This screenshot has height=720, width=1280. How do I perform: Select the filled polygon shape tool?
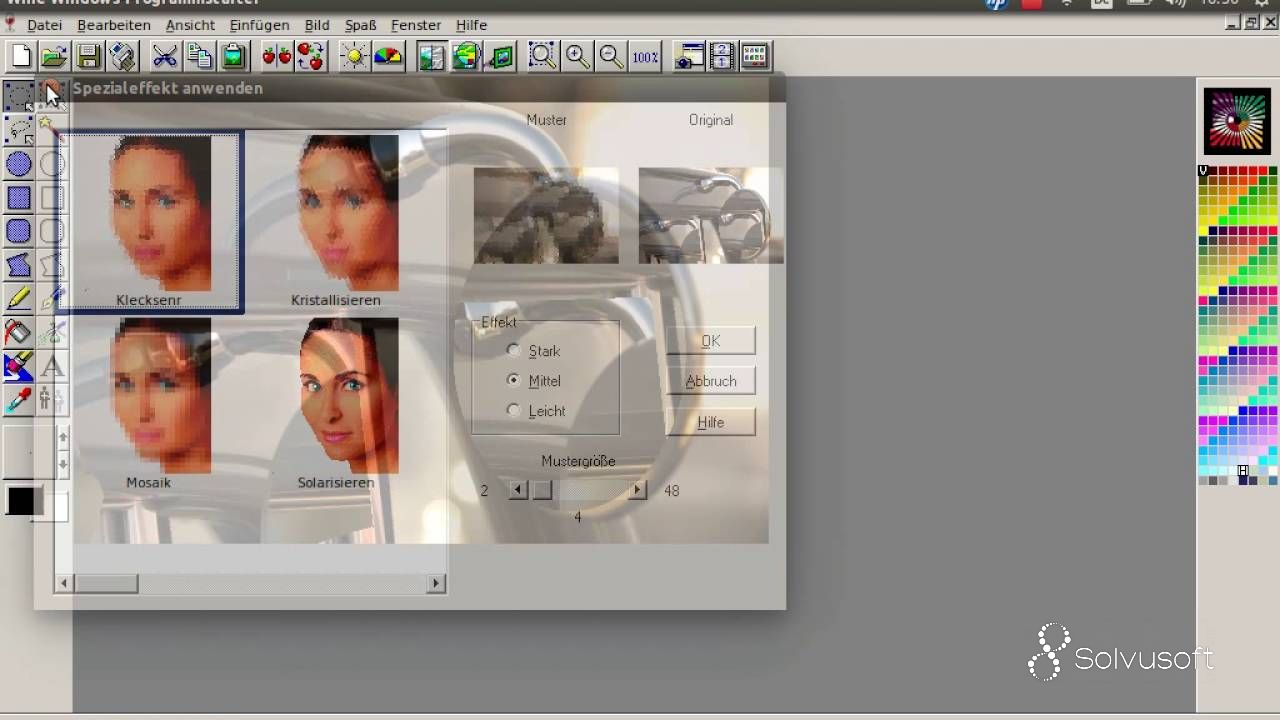(19, 265)
